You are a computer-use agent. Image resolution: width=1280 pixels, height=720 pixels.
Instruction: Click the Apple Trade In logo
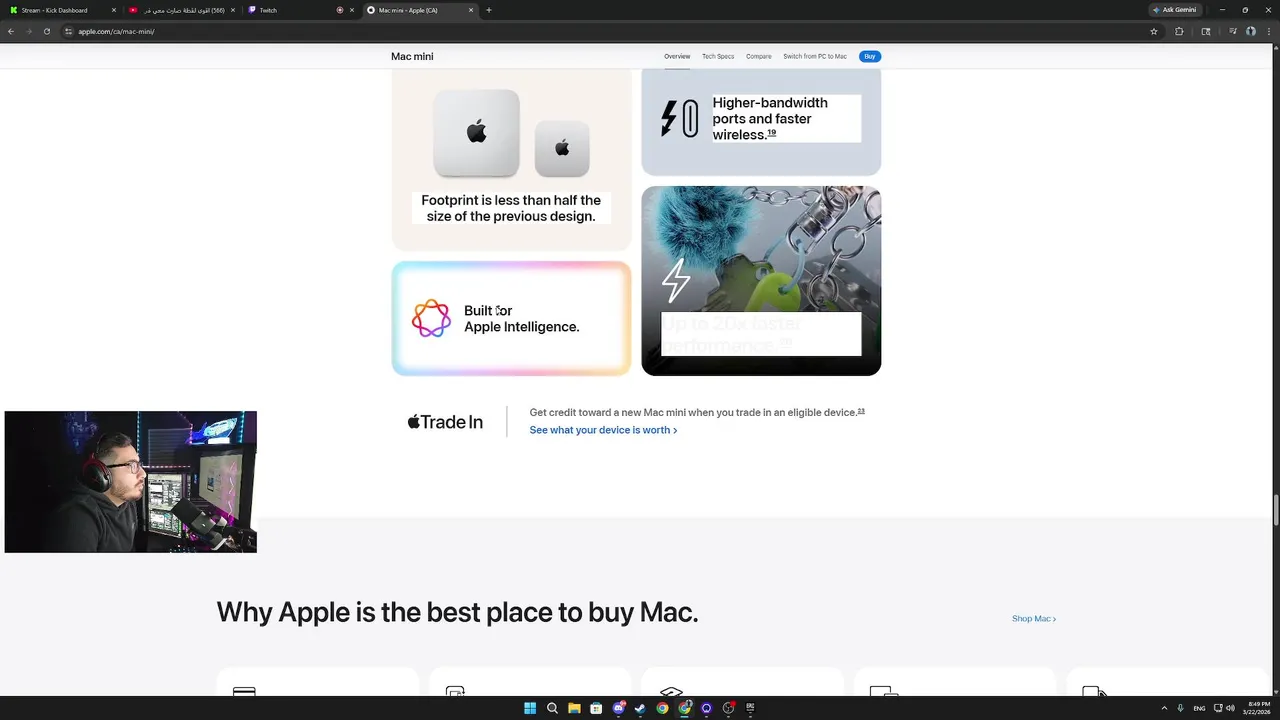pyautogui.click(x=445, y=421)
